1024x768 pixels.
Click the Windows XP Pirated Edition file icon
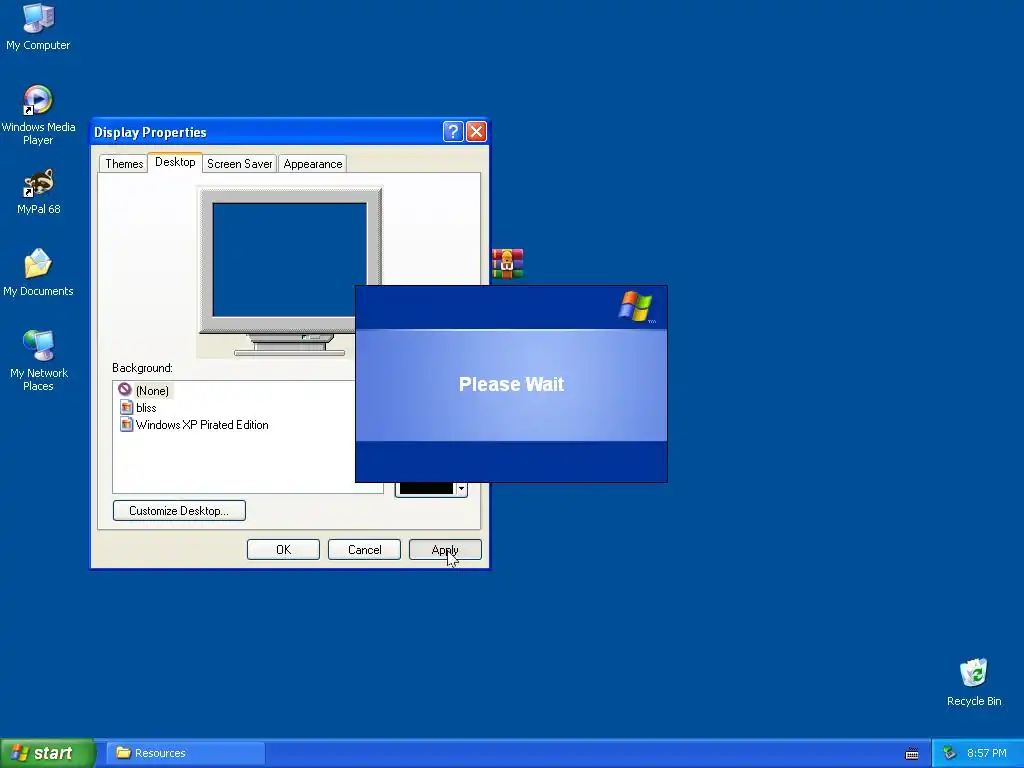(126, 424)
